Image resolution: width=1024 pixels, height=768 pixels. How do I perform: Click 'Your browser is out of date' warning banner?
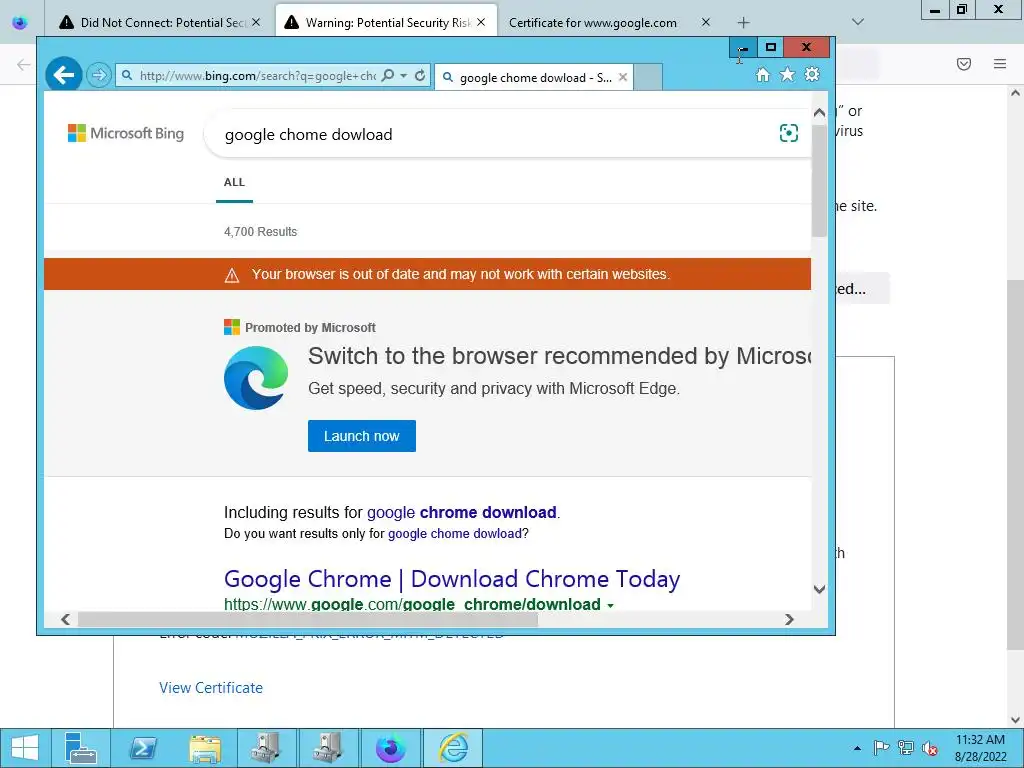pos(427,274)
